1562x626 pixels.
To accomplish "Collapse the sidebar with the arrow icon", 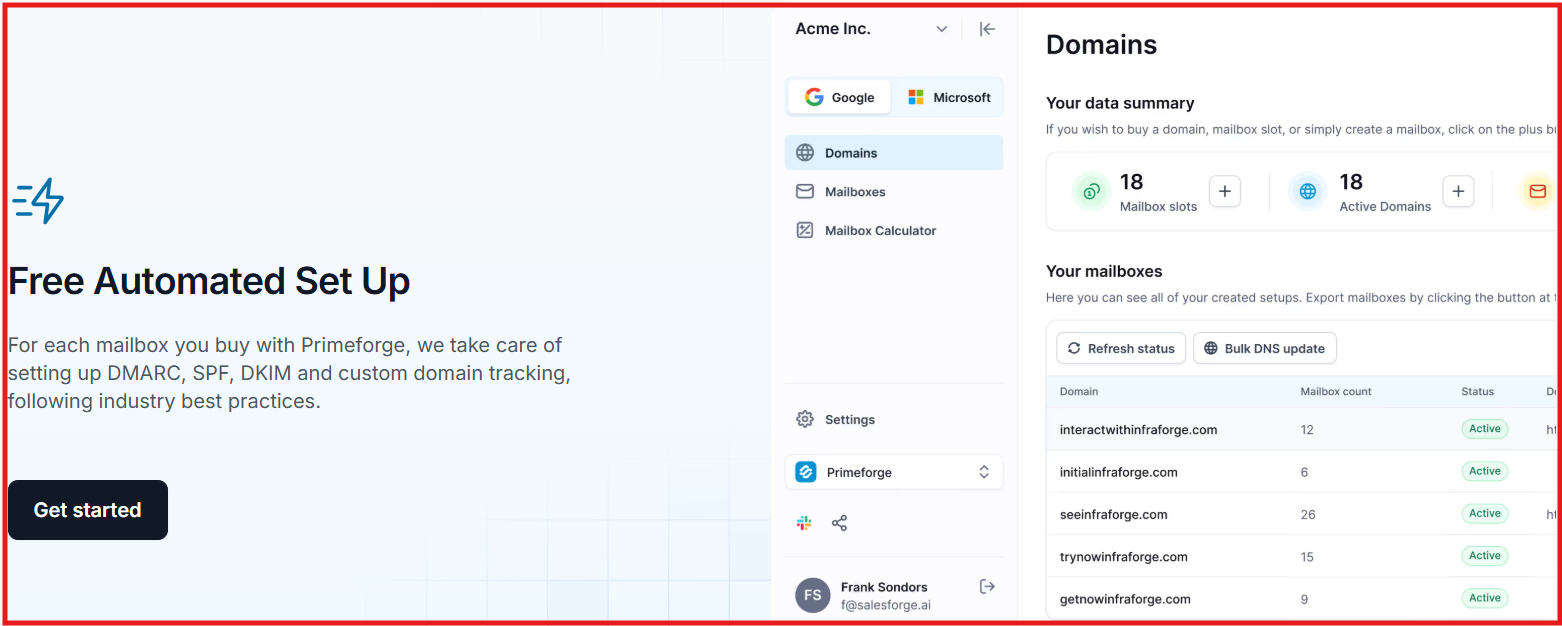I will (x=987, y=29).
